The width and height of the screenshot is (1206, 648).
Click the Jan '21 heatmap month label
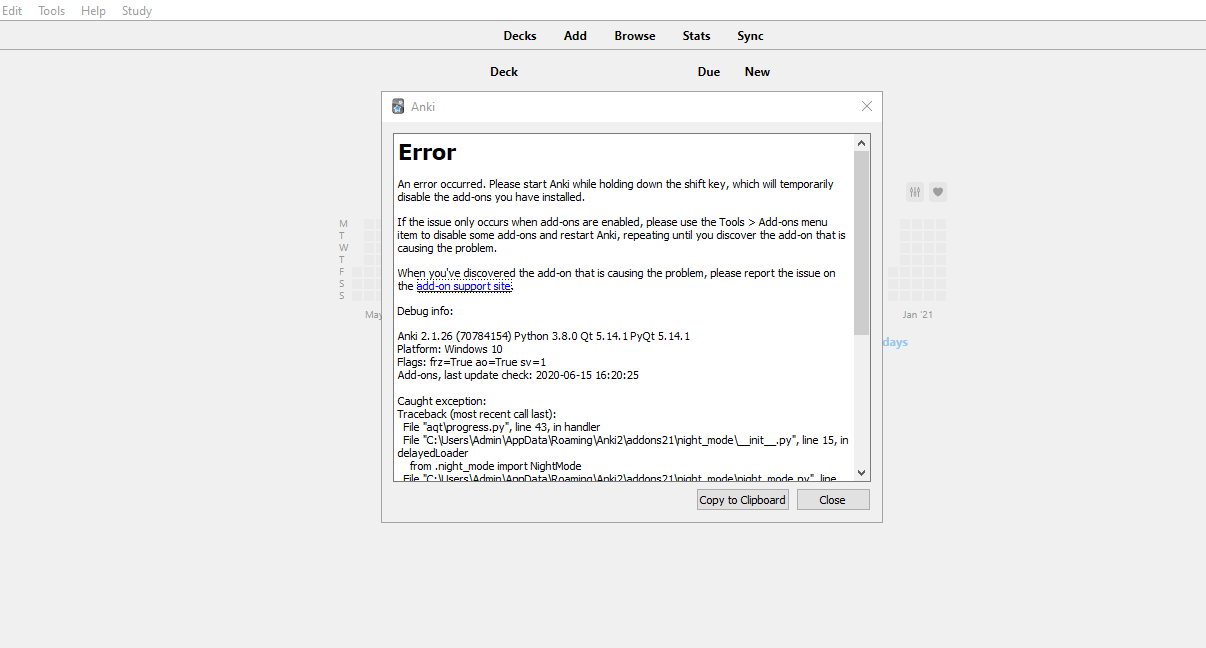pyautogui.click(x=917, y=315)
